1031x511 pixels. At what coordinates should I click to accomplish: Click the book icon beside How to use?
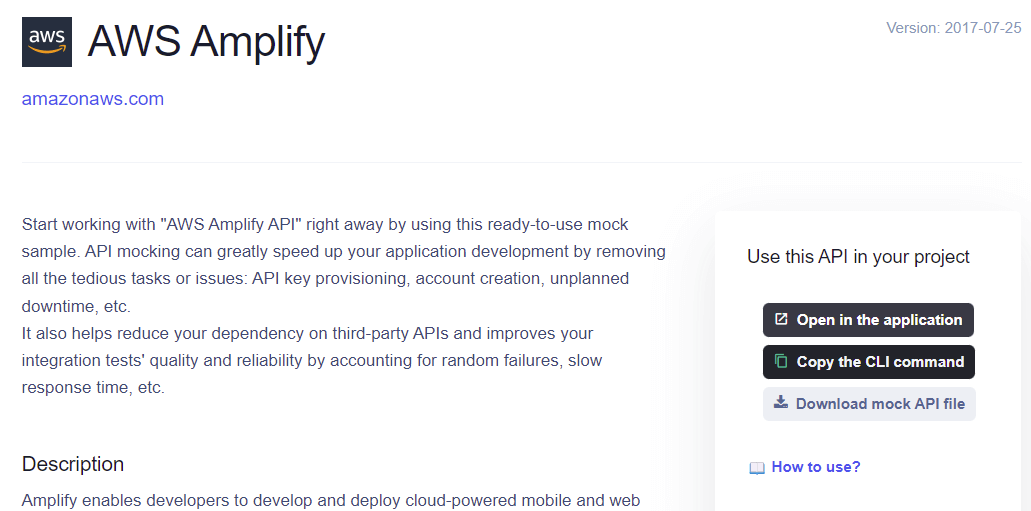tap(757, 467)
